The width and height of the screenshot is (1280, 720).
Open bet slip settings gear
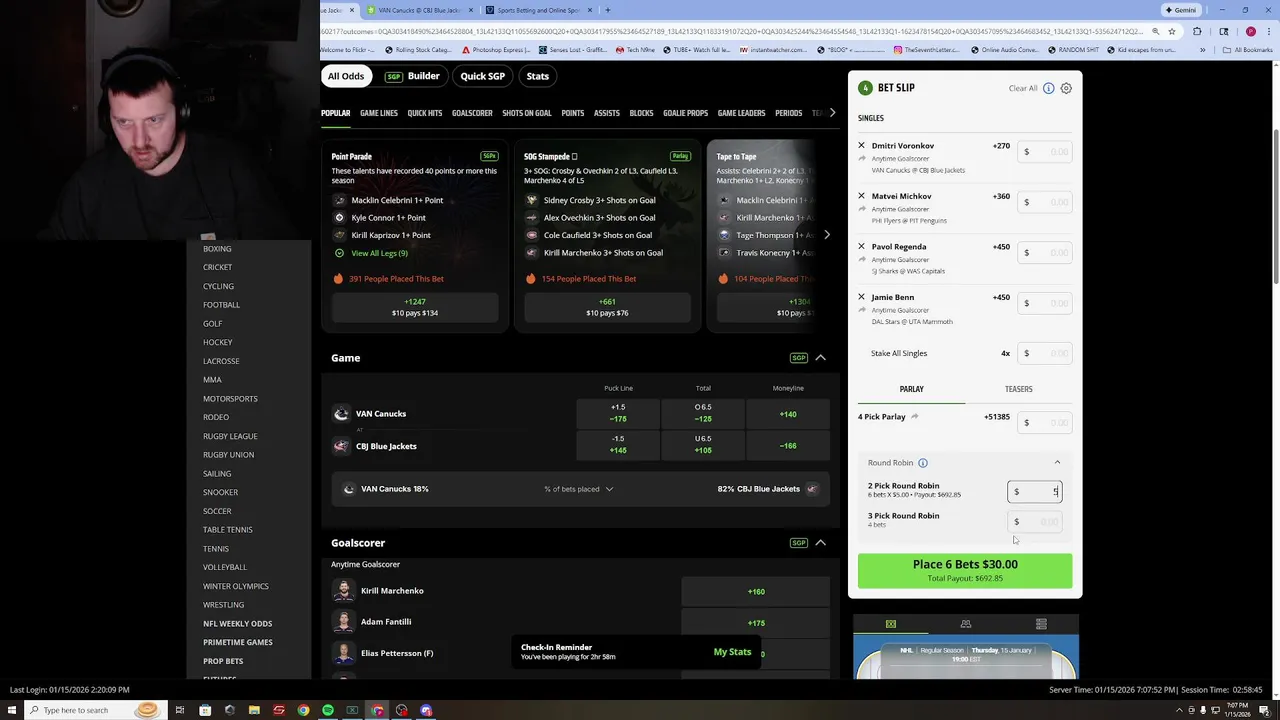pos(1066,88)
